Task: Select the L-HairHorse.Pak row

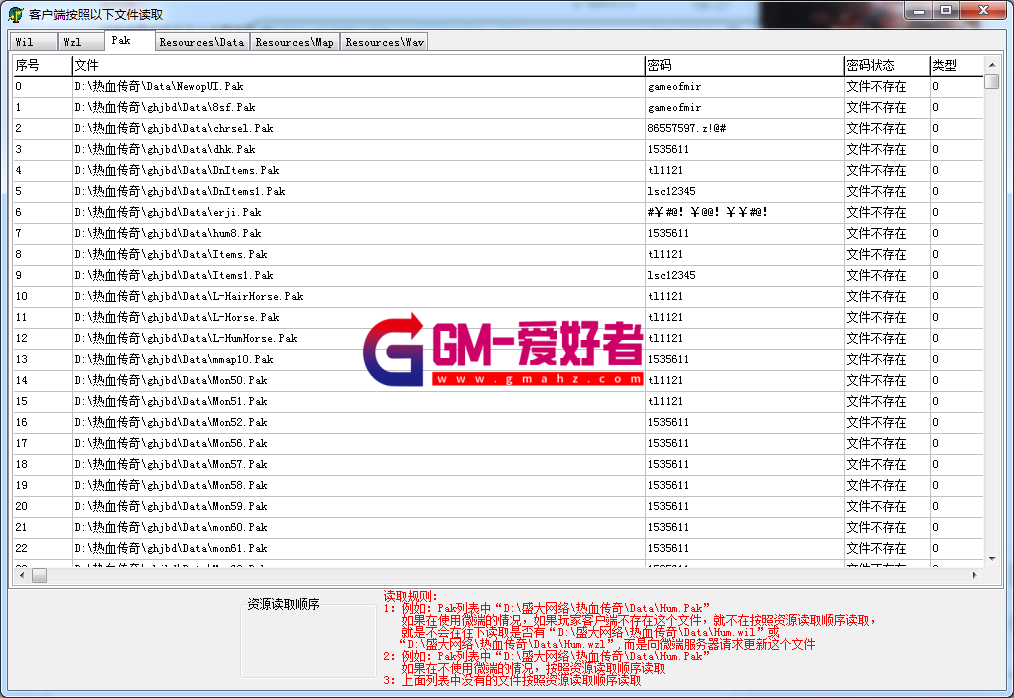Action: (188, 297)
